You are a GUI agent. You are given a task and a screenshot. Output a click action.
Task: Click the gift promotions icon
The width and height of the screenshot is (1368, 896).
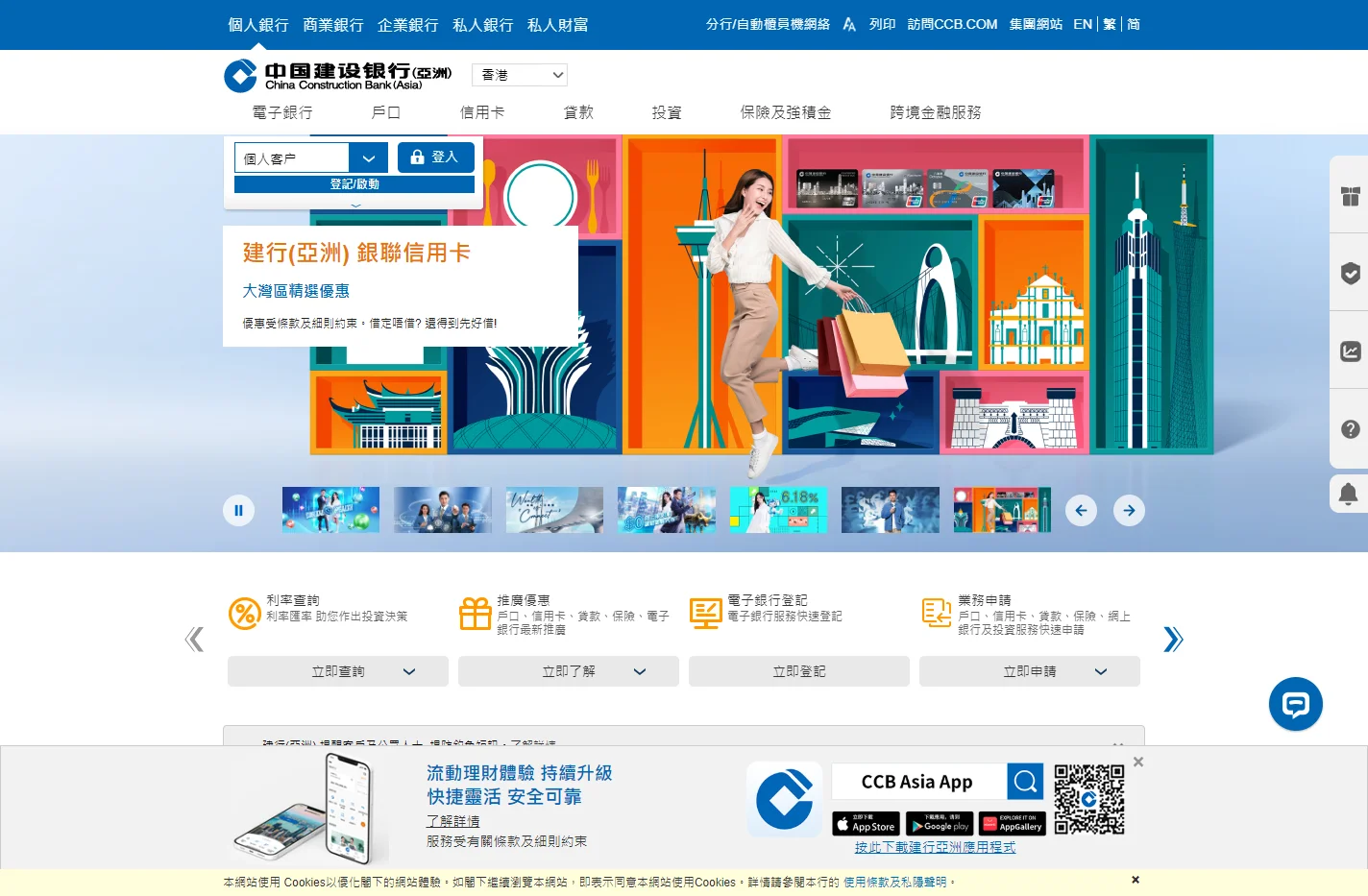pyautogui.click(x=475, y=613)
